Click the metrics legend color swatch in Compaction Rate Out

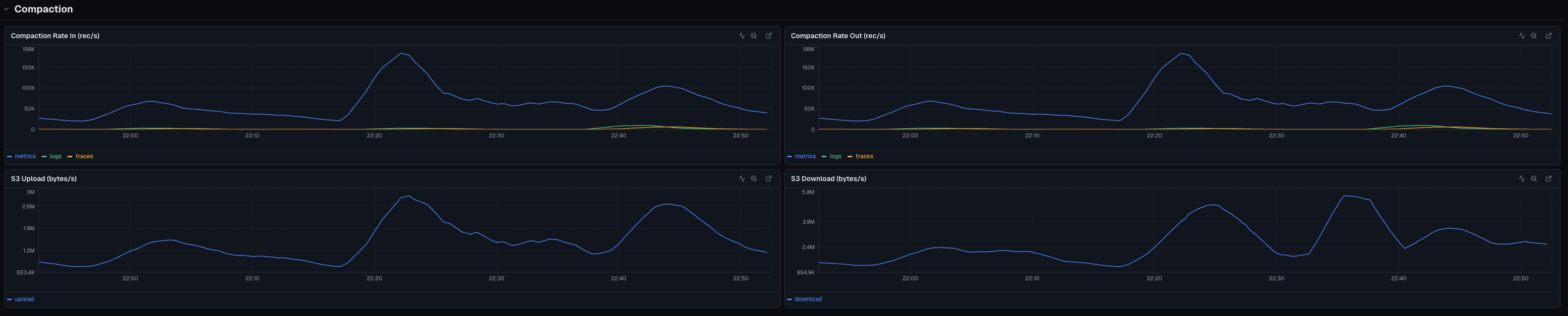tap(789, 156)
